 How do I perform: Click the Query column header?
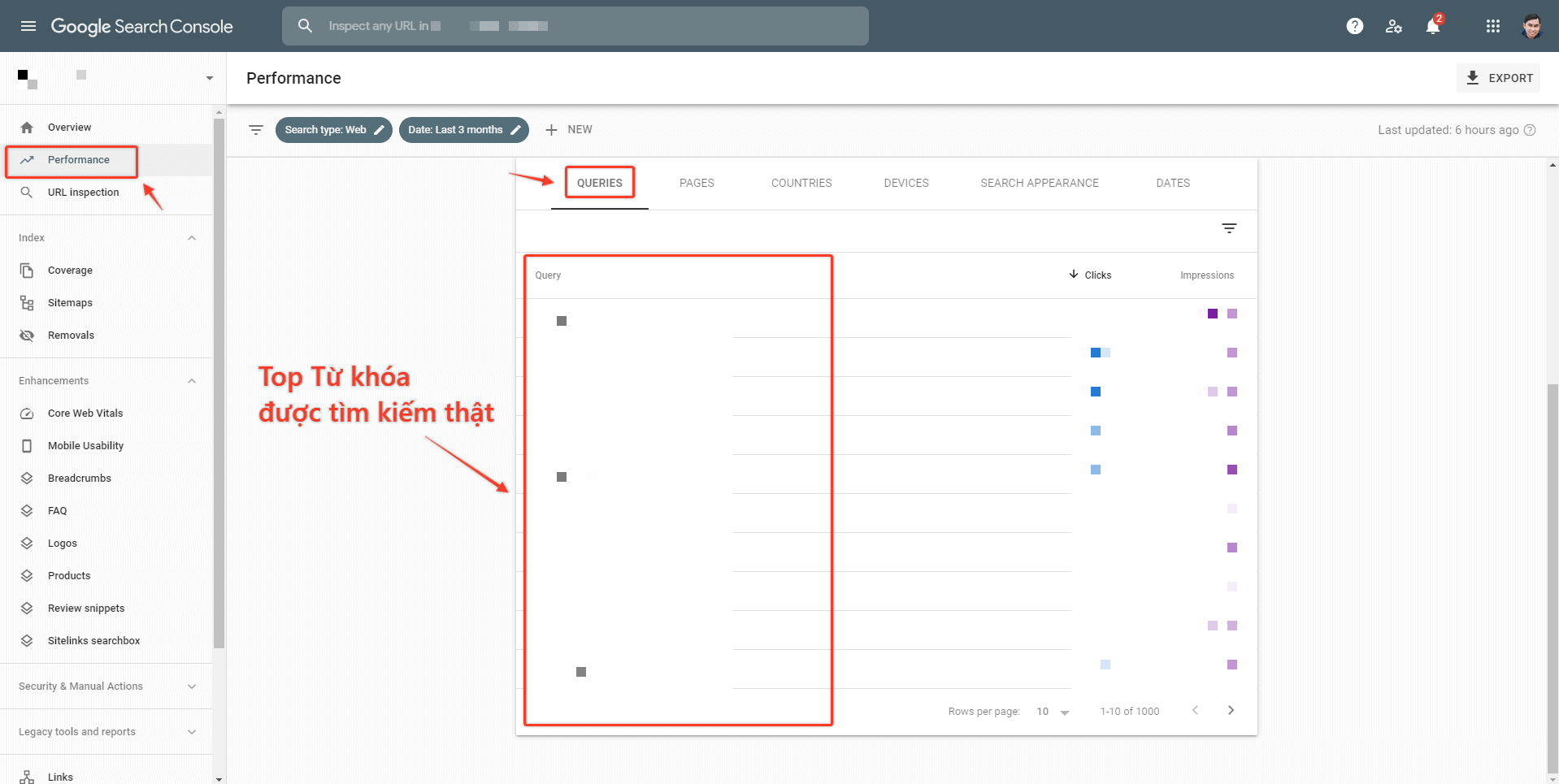[548, 275]
